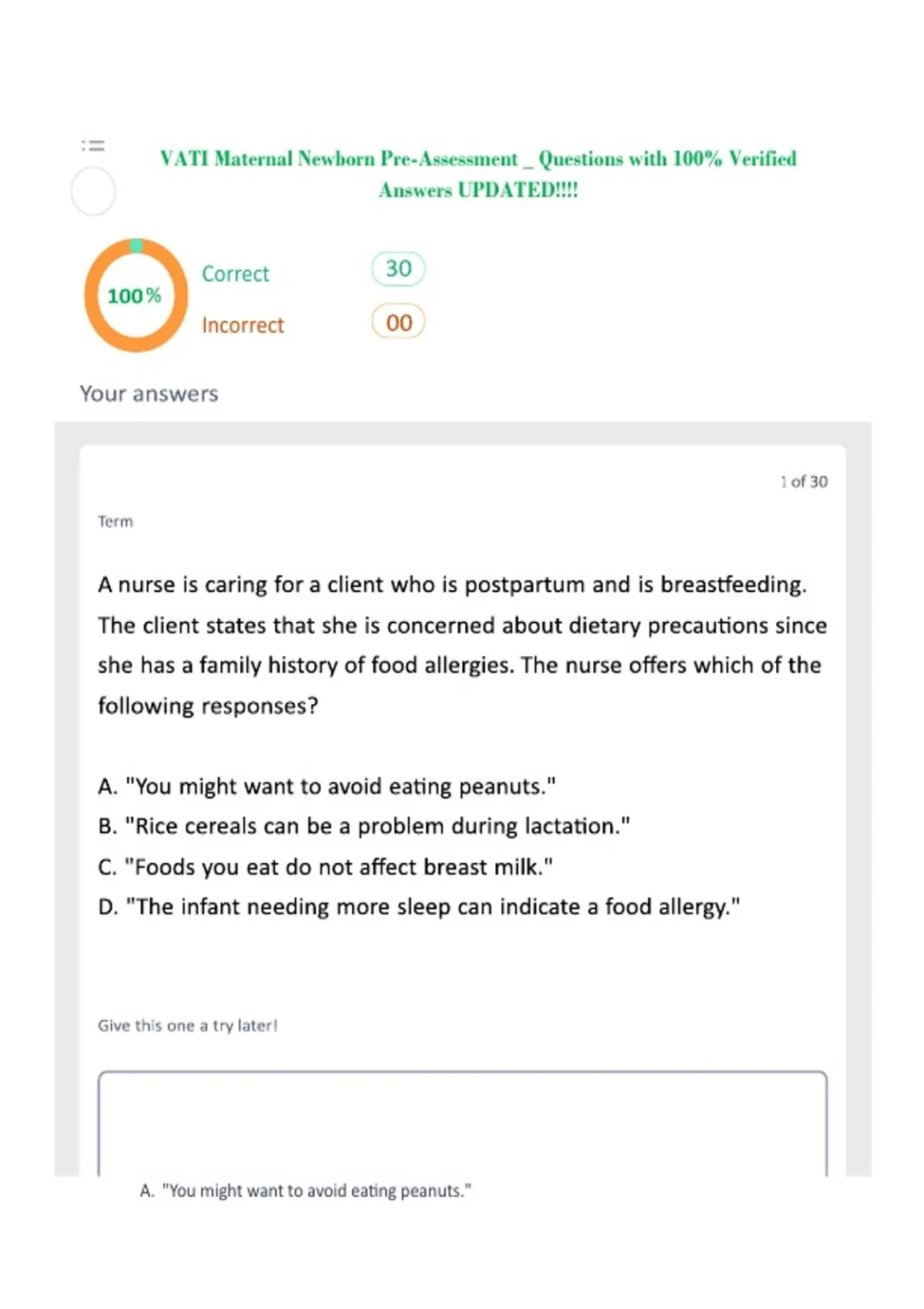Click the 1 of 30 question counter
Screen dimensions: 924x1309
804,481
